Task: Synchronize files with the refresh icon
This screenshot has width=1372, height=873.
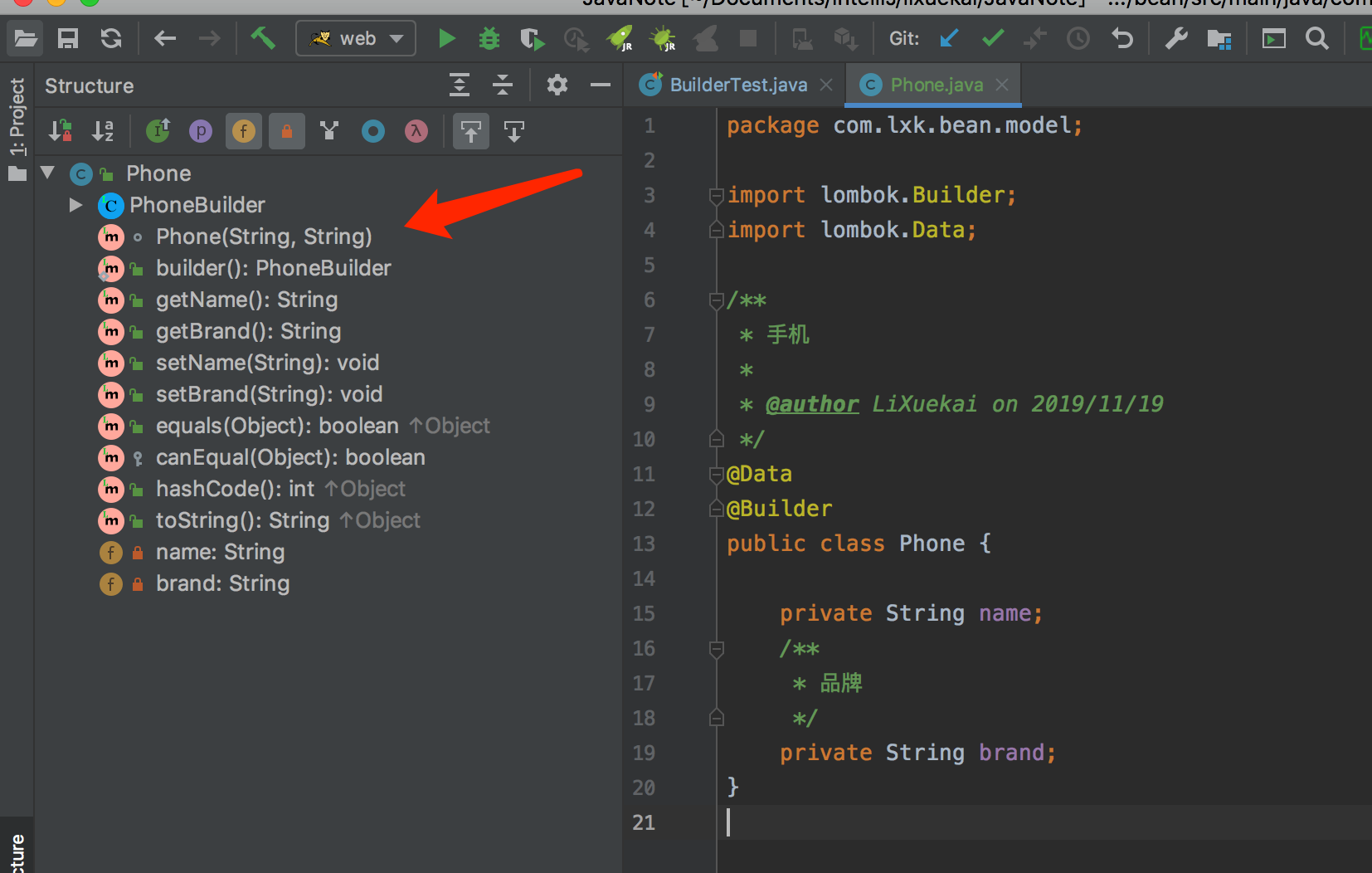Action: coord(111,38)
